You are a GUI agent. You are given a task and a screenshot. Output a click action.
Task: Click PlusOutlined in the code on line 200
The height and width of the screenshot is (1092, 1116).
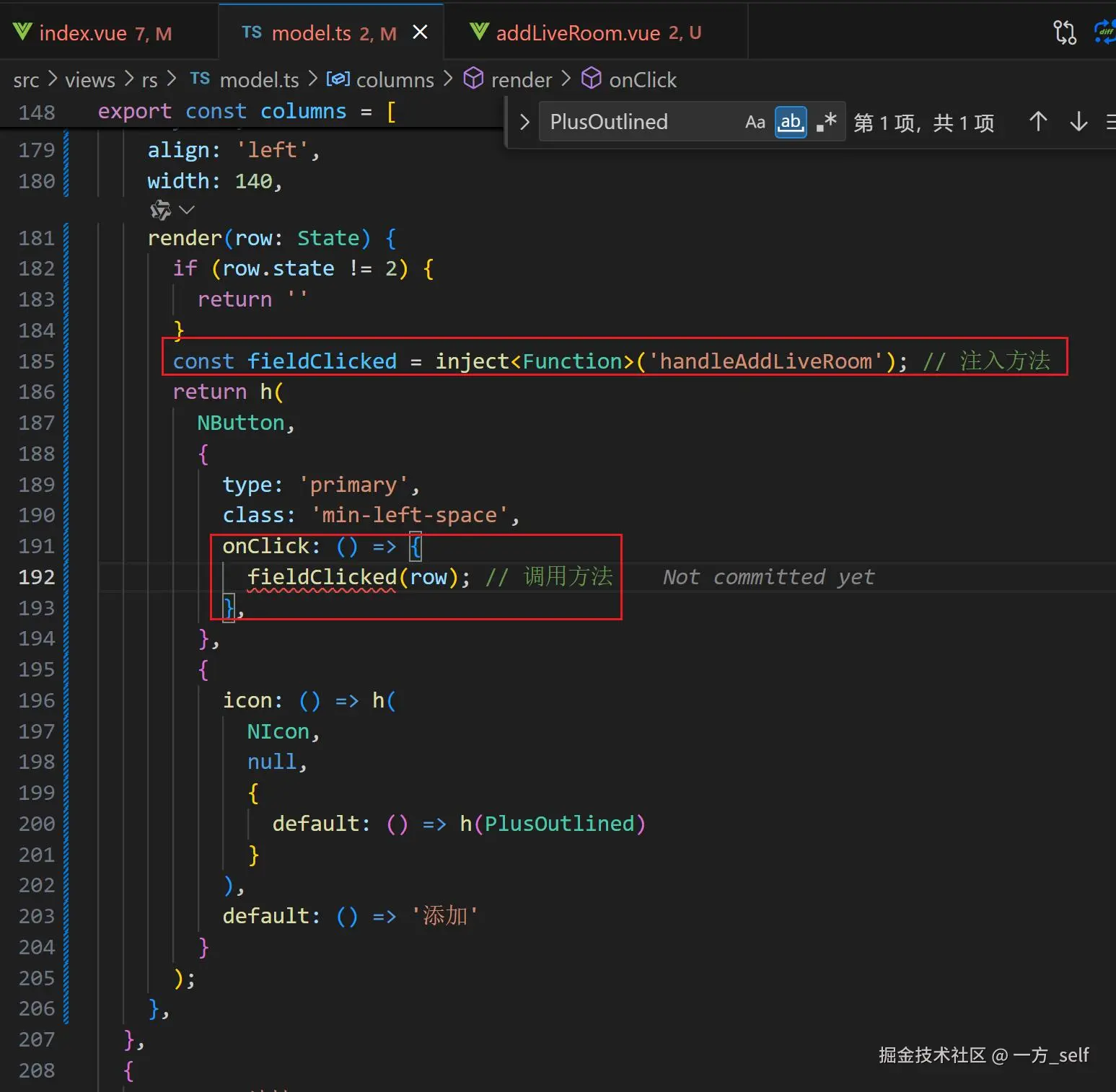pos(559,824)
